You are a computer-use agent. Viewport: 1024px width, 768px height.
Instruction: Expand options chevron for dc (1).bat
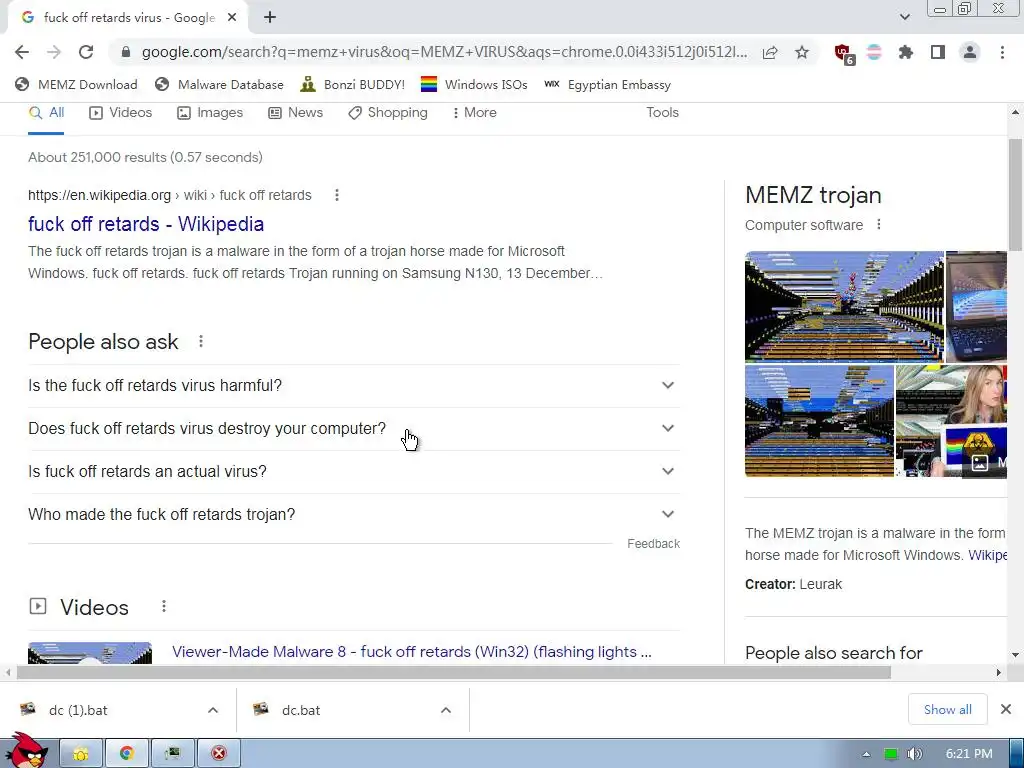(213, 710)
